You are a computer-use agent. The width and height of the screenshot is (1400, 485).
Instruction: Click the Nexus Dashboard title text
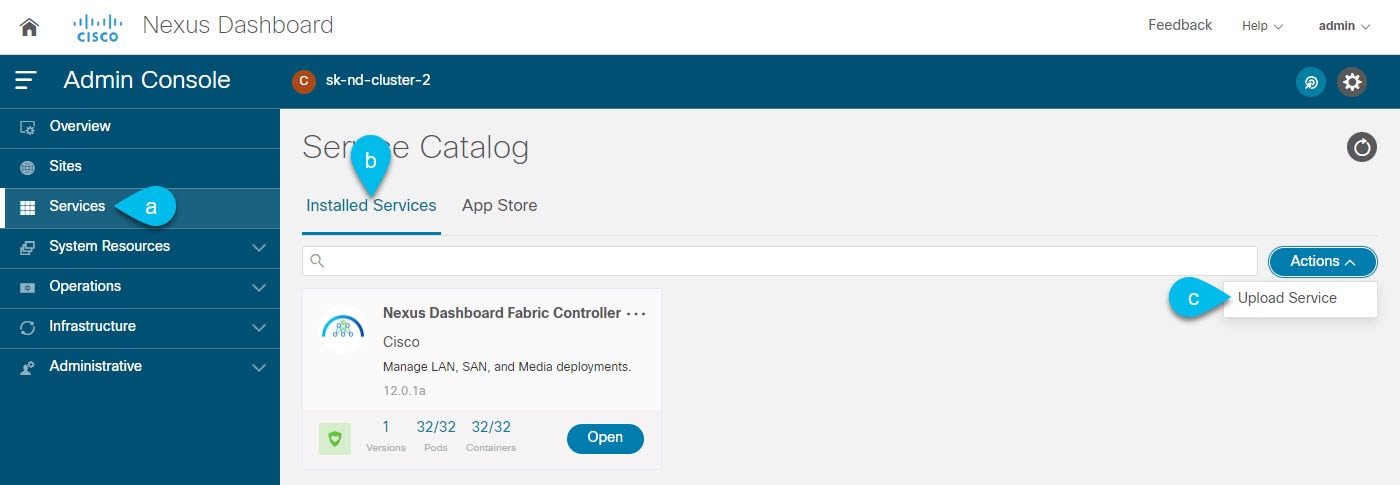click(x=238, y=25)
